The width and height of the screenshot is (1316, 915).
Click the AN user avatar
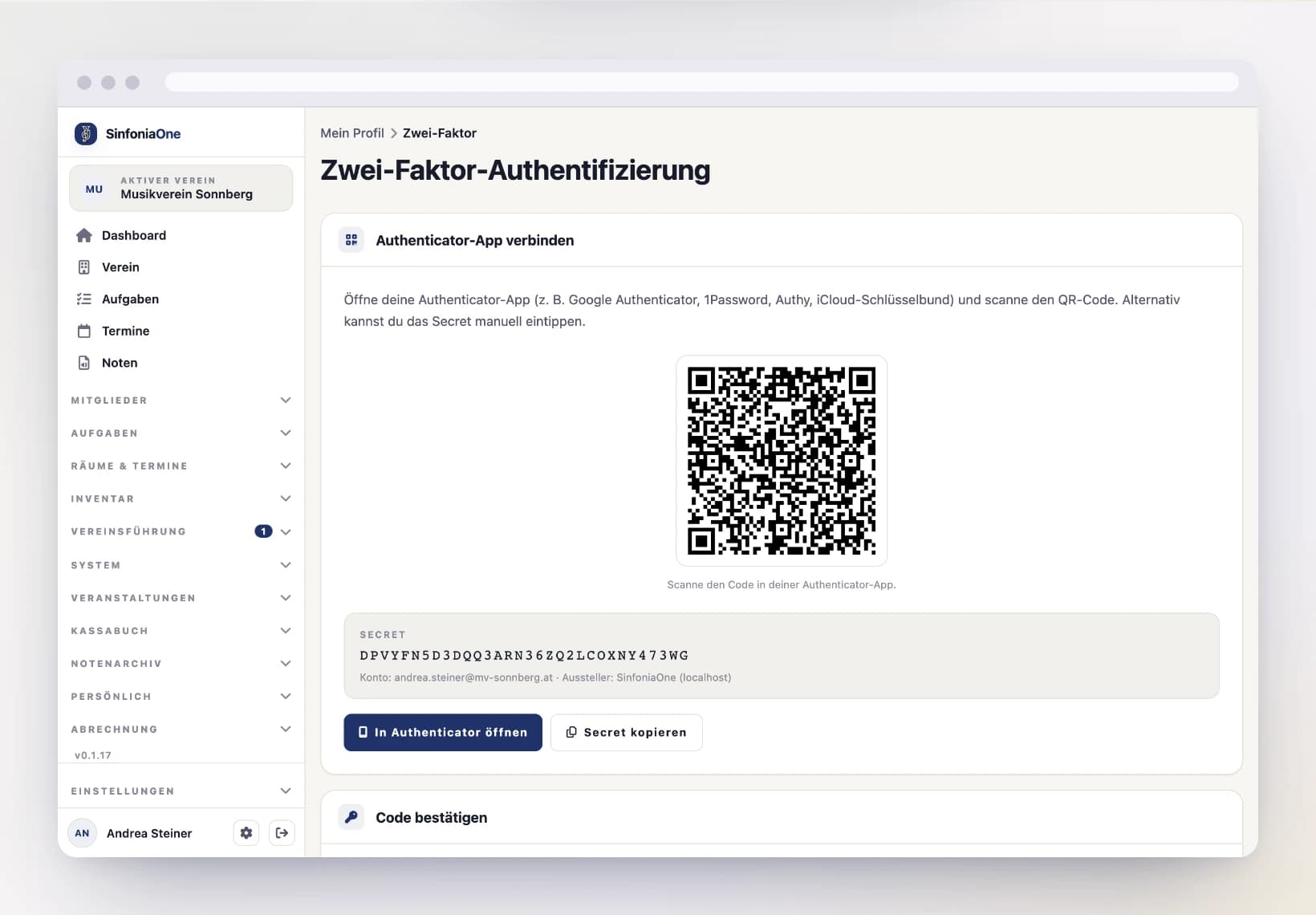(x=82, y=833)
